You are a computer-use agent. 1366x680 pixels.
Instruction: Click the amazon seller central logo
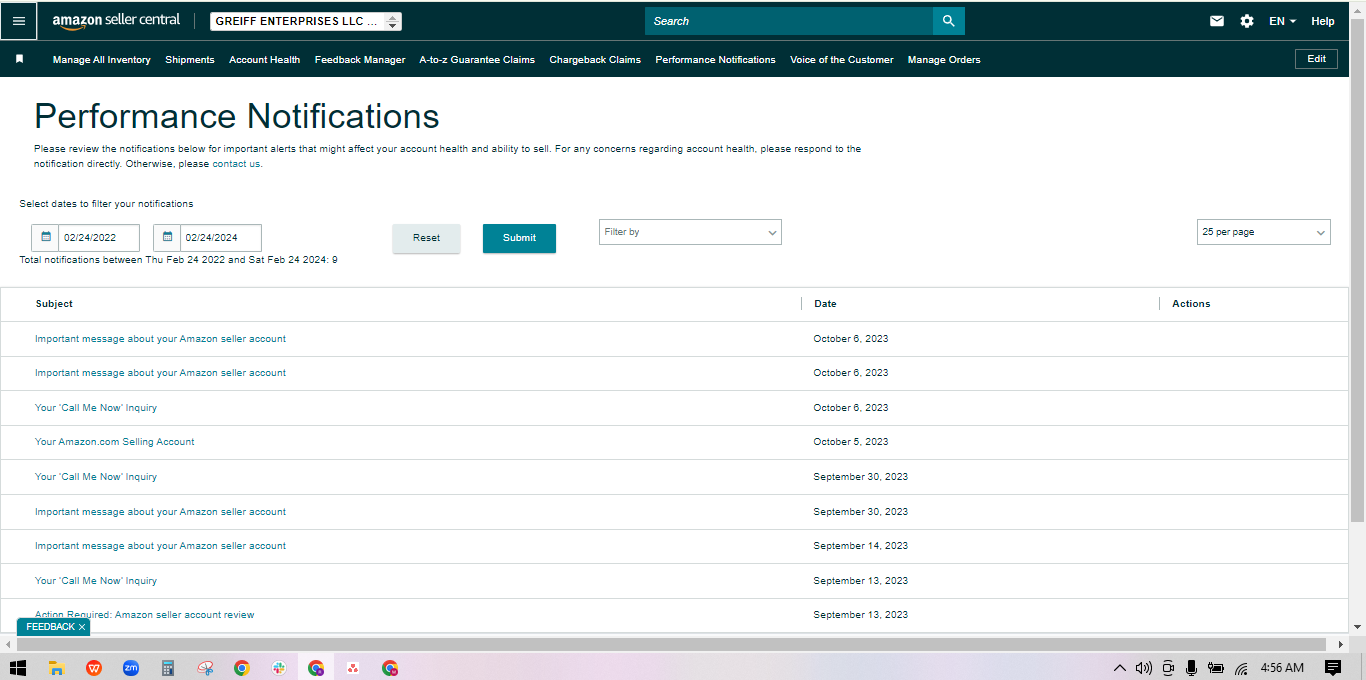click(116, 21)
